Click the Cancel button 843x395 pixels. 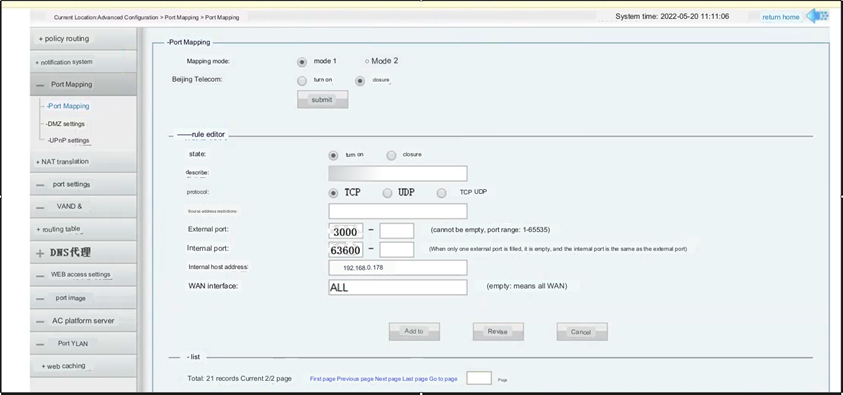tap(582, 332)
